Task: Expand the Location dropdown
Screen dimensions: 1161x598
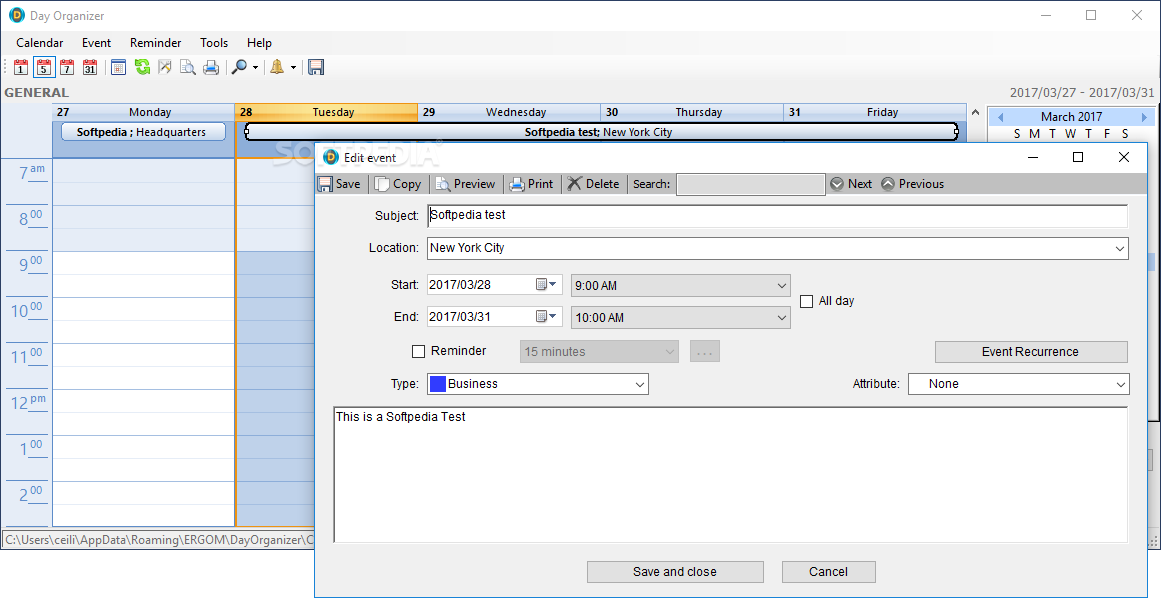Action: click(1120, 249)
